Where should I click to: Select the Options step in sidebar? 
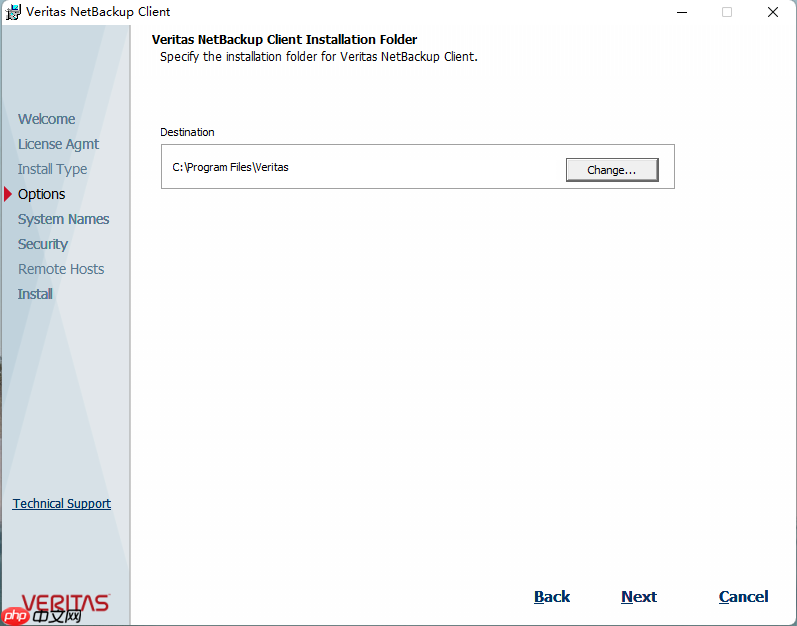[x=42, y=194]
